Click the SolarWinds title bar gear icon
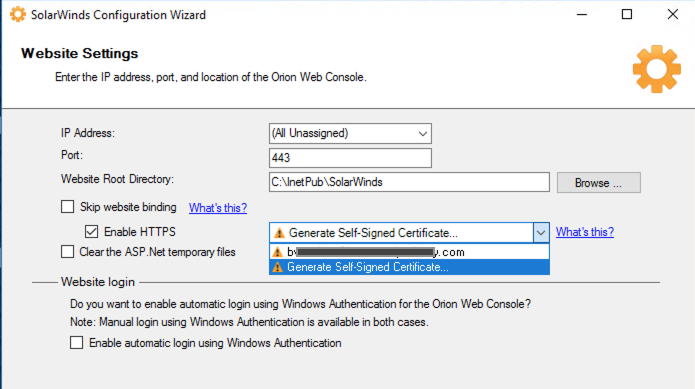This screenshot has width=695, height=389. (18, 14)
